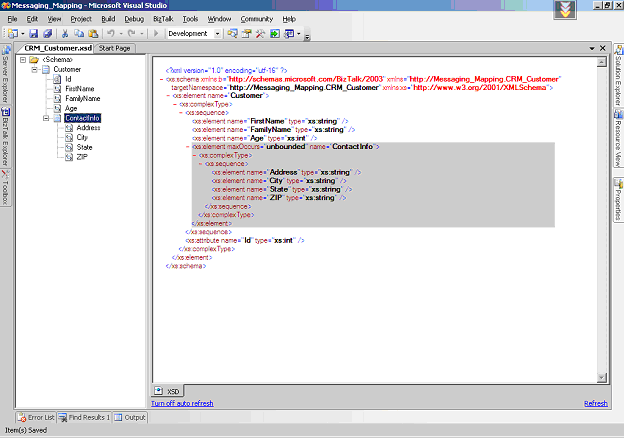The image size is (624, 438).
Task: Click the New Project toolbar icon
Action: 13,34
